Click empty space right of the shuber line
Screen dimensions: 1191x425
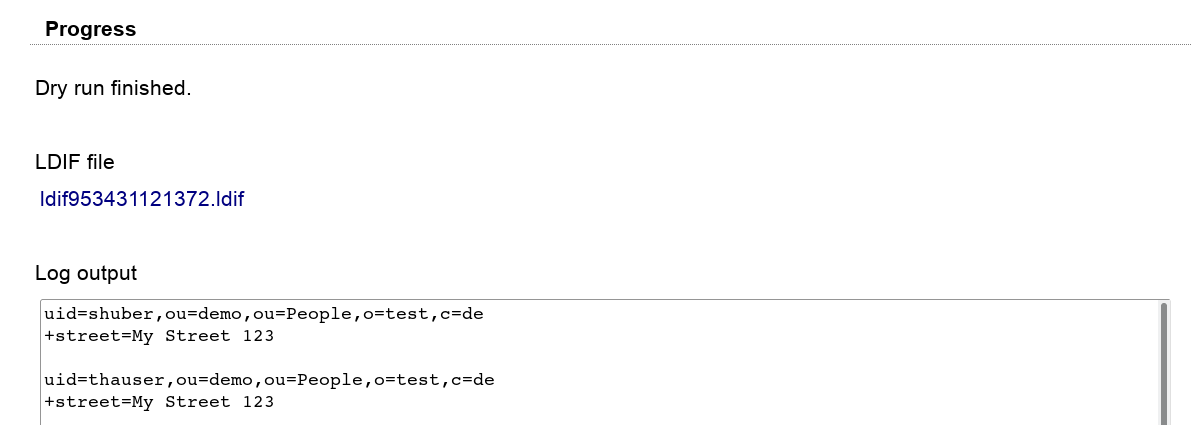point(800,314)
